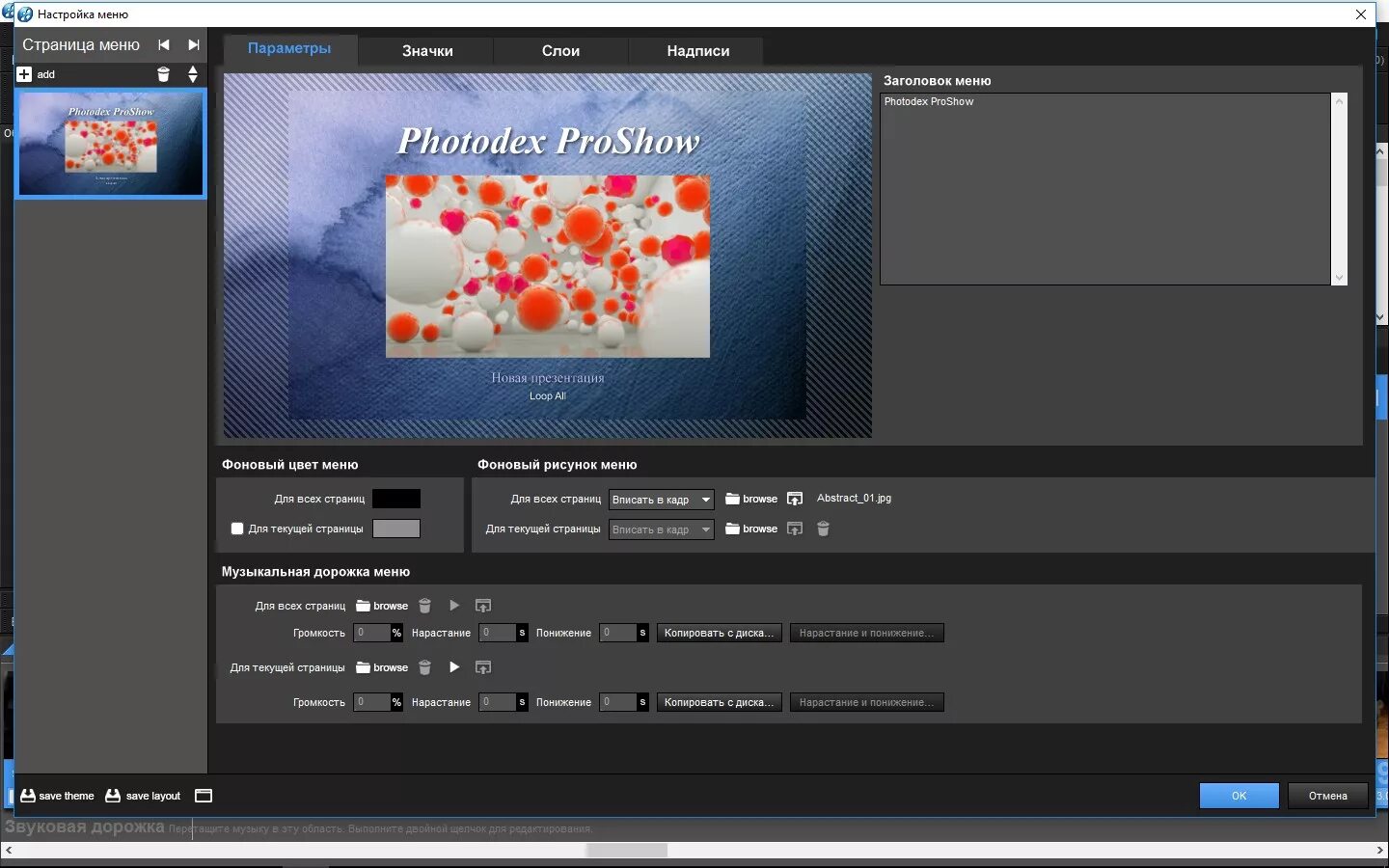Viewport: 1389px width, 868px height.
Task: Open black background color swatch
Action: click(x=396, y=499)
